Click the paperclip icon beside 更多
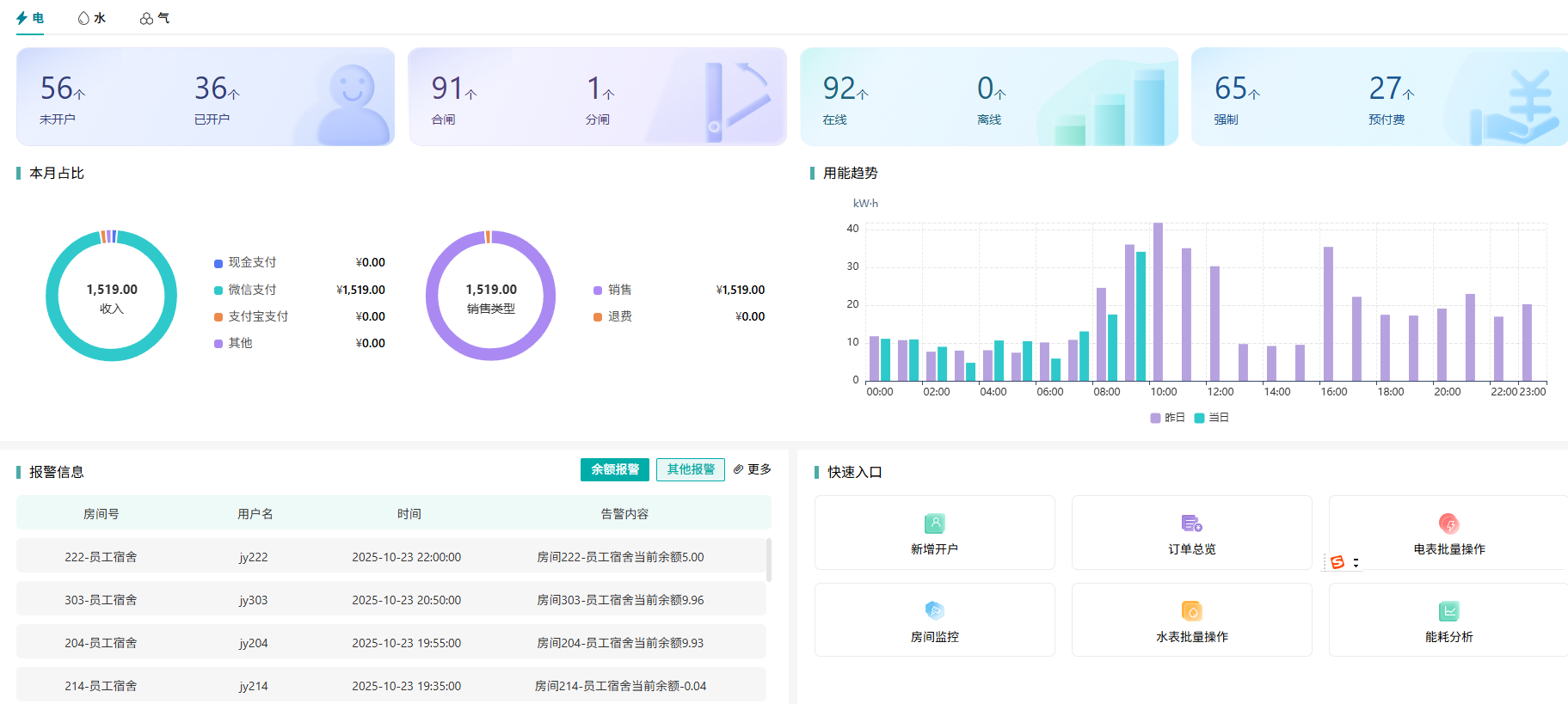Screen dimensions: 1568x704 [x=738, y=469]
